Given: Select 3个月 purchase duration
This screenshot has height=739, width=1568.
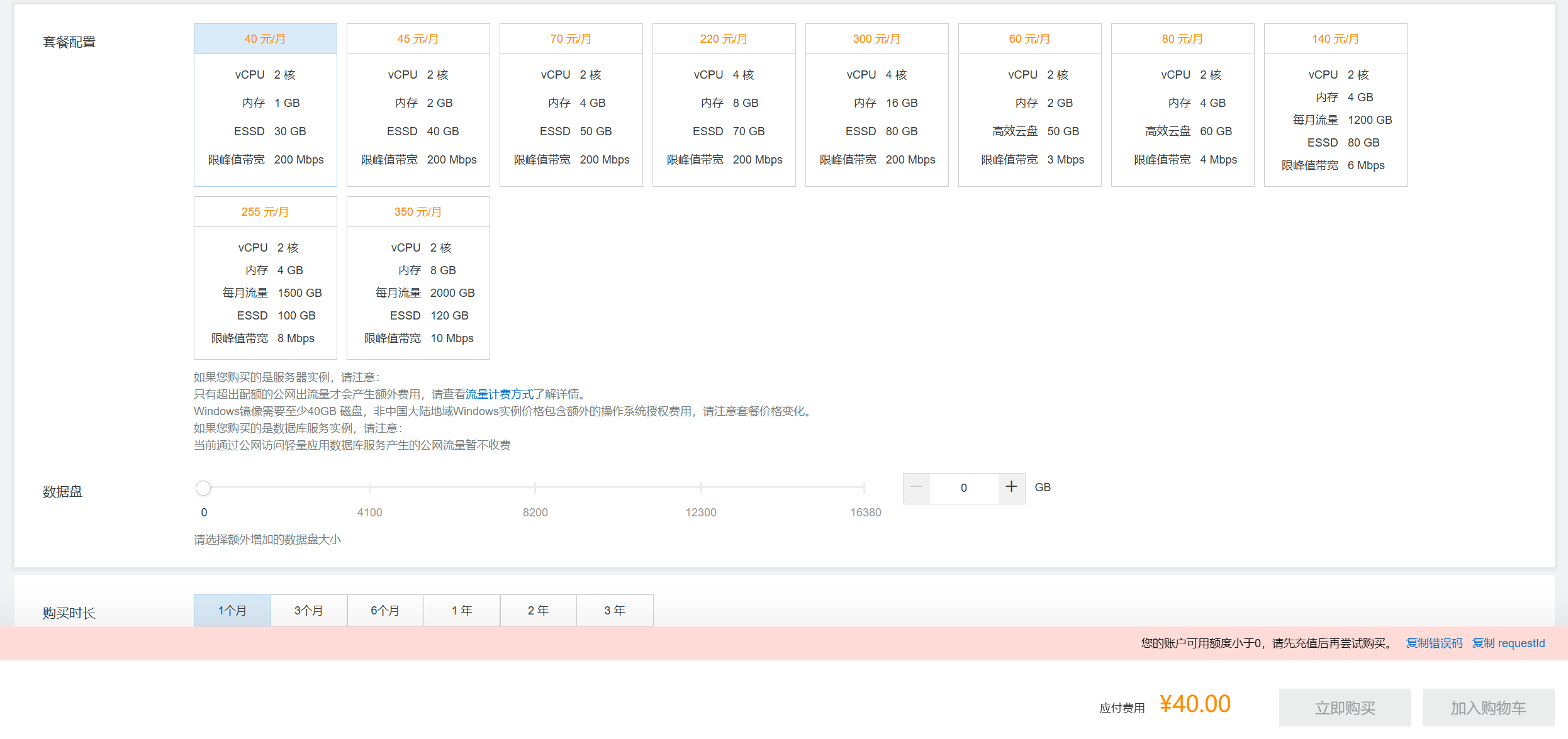Looking at the screenshot, I should pyautogui.click(x=309, y=610).
